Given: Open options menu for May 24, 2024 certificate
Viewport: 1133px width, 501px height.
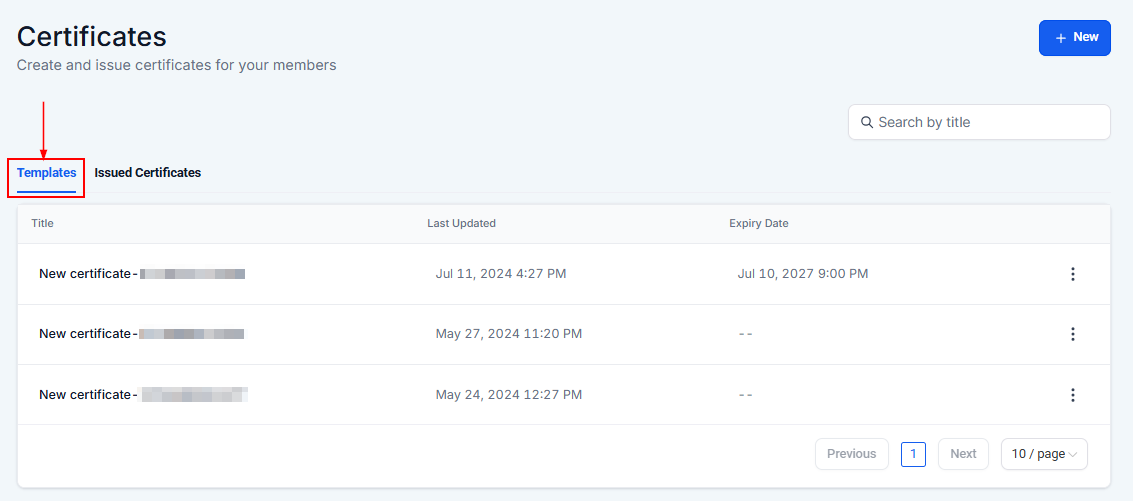Looking at the screenshot, I should (1072, 395).
